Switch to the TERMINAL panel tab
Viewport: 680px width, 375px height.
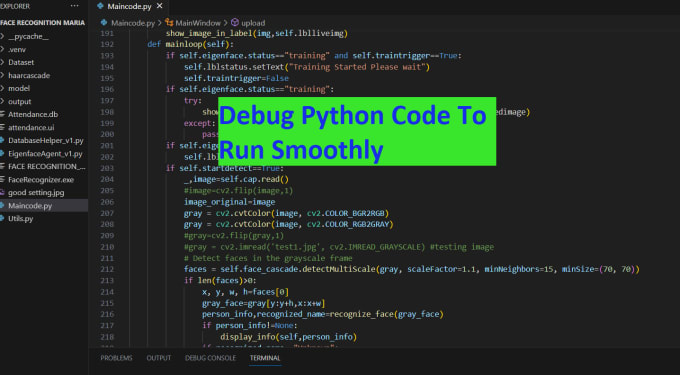coord(265,358)
